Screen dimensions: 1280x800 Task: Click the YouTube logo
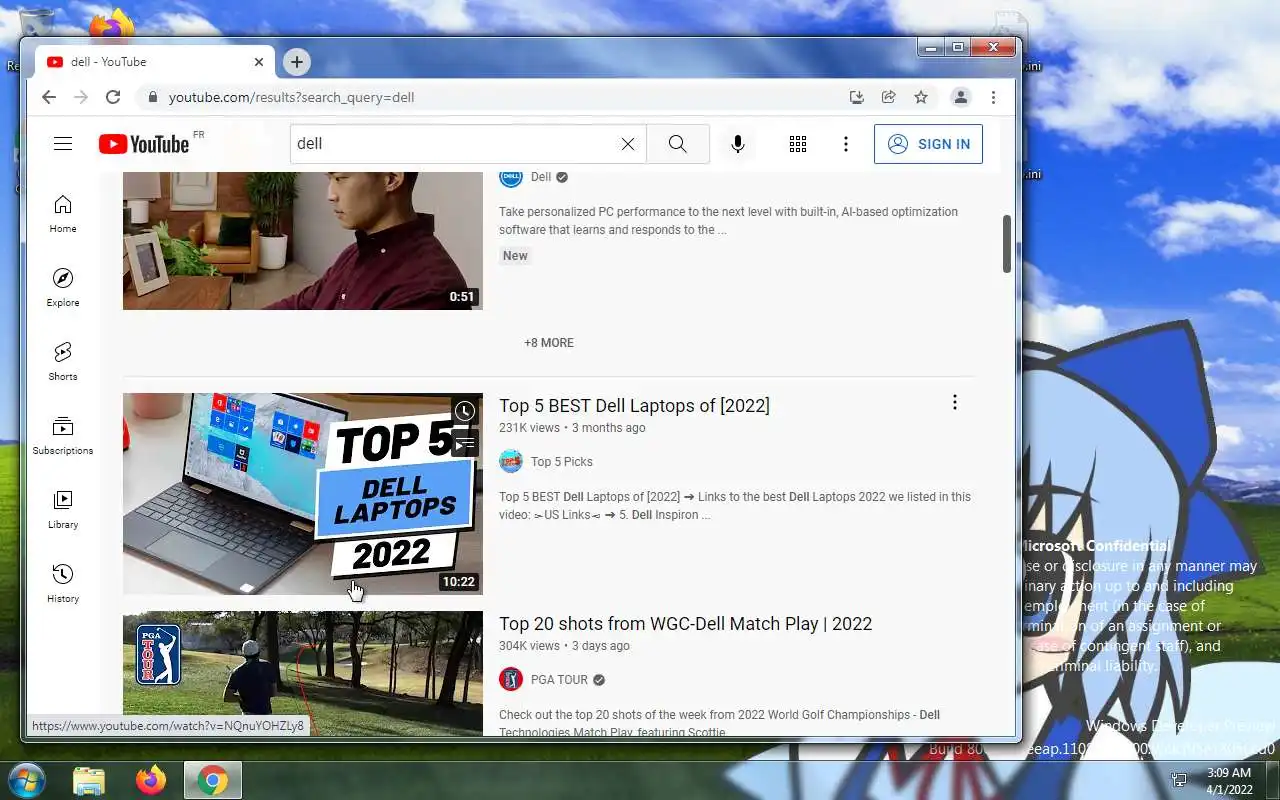(144, 144)
